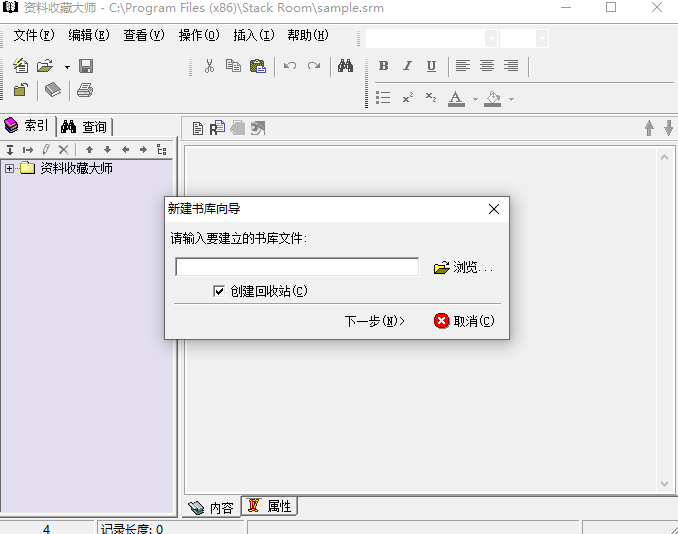Click the insert child item tree icon
This screenshot has width=678, height=534.
(x=28, y=150)
